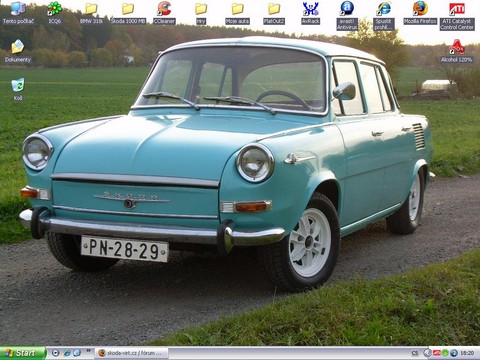Click the CS language indicator
This screenshot has height=360, width=480.
tap(415, 353)
